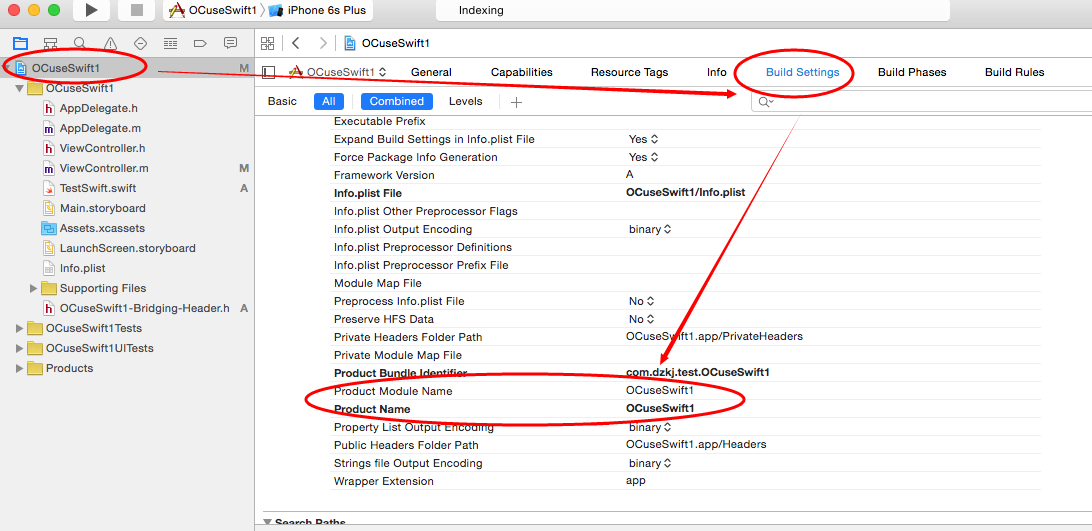Click the related items grid icon
The height and width of the screenshot is (531, 1092).
tap(267, 43)
